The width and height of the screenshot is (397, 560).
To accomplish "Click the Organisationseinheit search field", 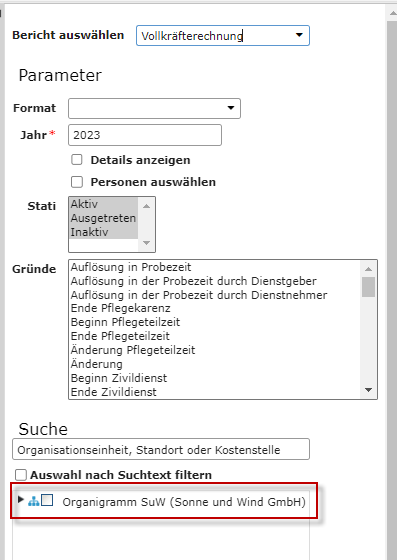I will pyautogui.click(x=161, y=449).
